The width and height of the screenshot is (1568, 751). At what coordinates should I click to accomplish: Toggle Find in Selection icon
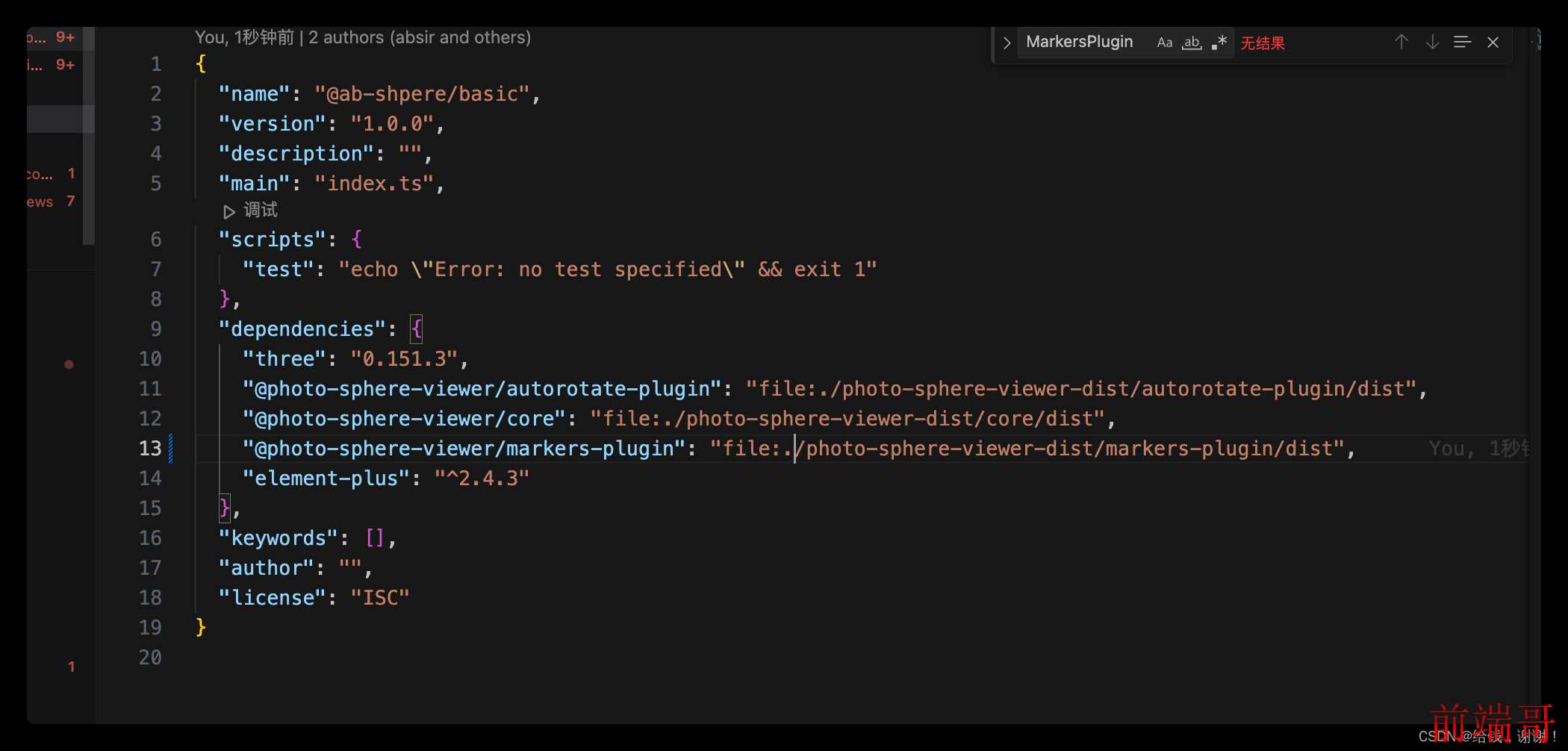(1462, 43)
